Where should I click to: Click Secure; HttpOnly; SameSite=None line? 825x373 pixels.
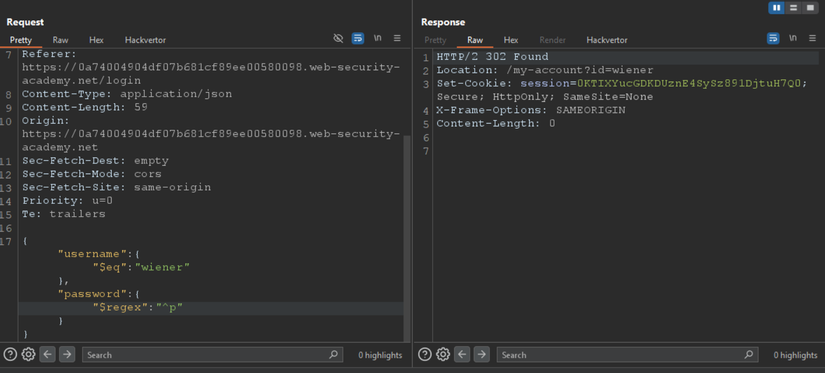click(x=545, y=97)
